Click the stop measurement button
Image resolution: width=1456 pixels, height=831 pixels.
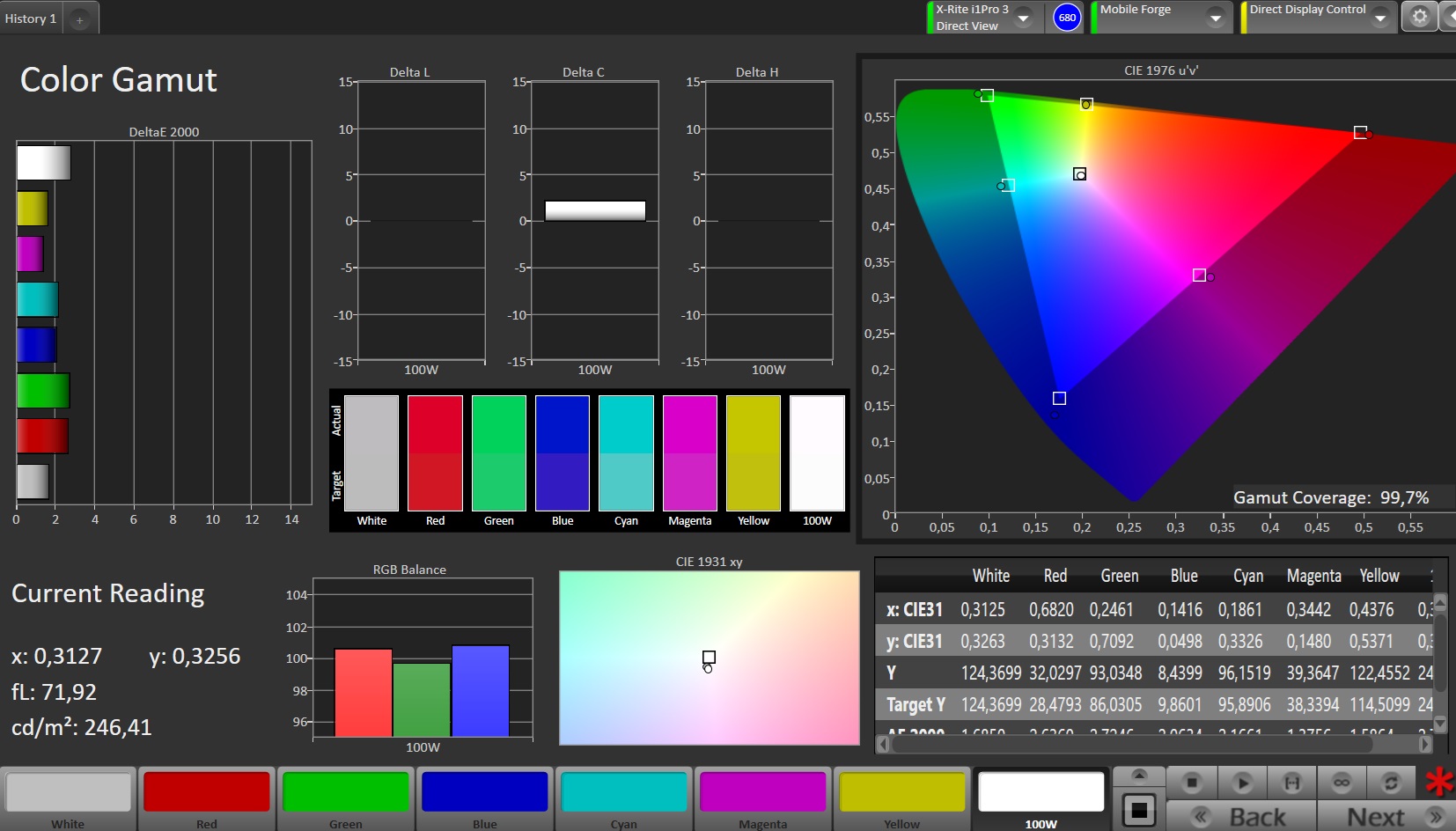pyautogui.click(x=1191, y=782)
